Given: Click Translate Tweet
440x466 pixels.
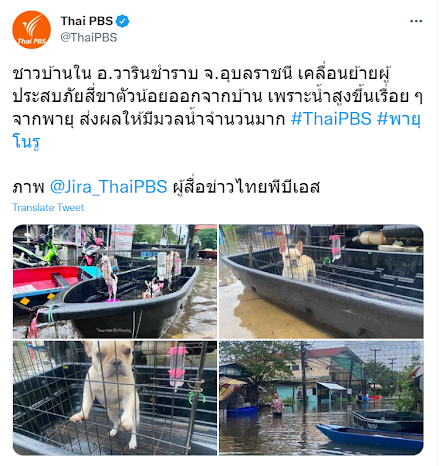Looking at the screenshot, I should [x=48, y=207].
